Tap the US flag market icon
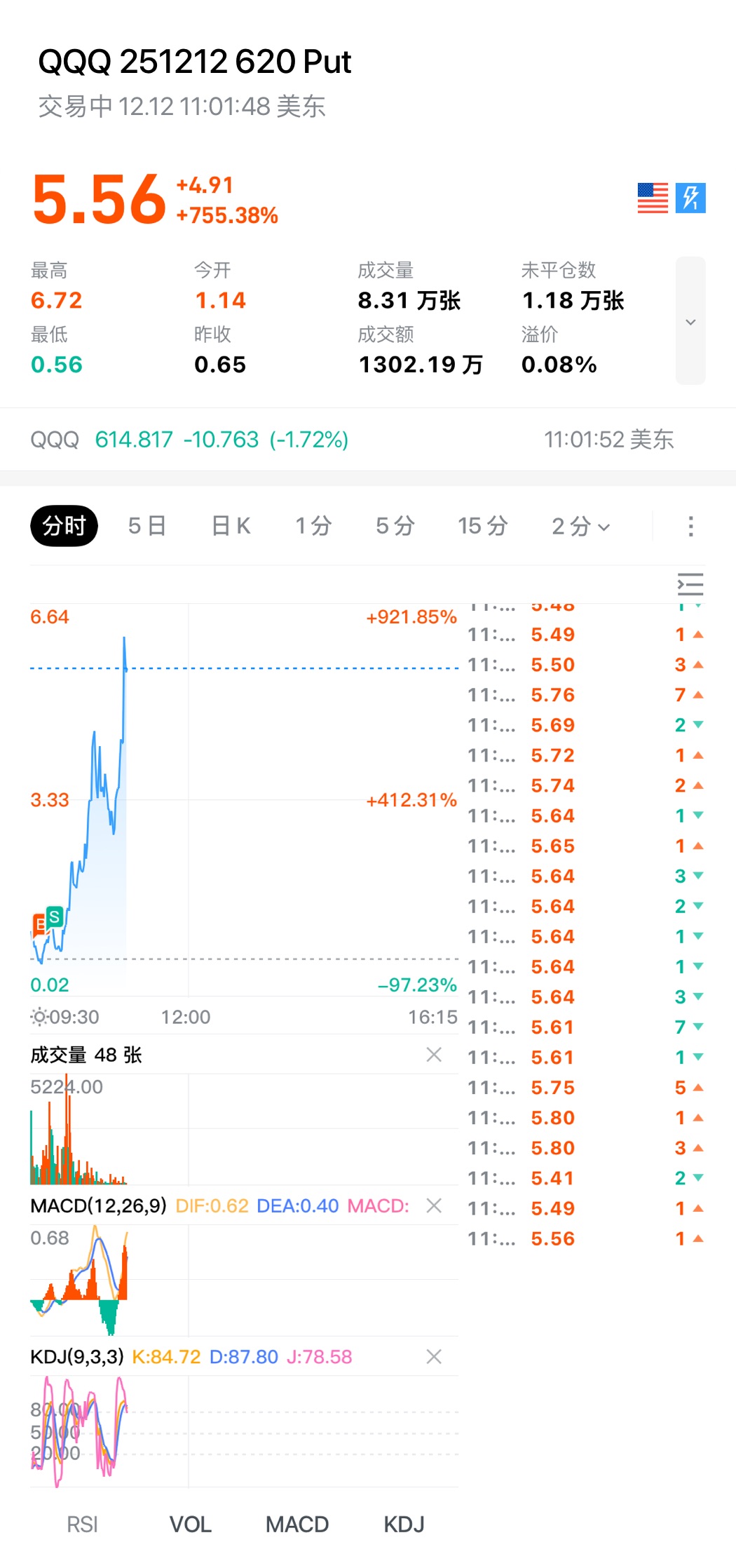This screenshot has width=736, height=1568. click(652, 198)
